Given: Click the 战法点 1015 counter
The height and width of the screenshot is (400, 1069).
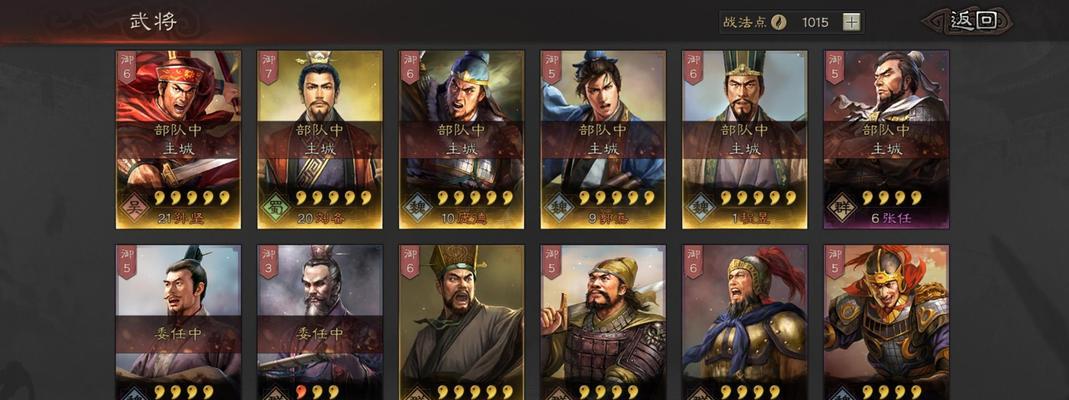Looking at the screenshot, I should [x=792, y=22].
